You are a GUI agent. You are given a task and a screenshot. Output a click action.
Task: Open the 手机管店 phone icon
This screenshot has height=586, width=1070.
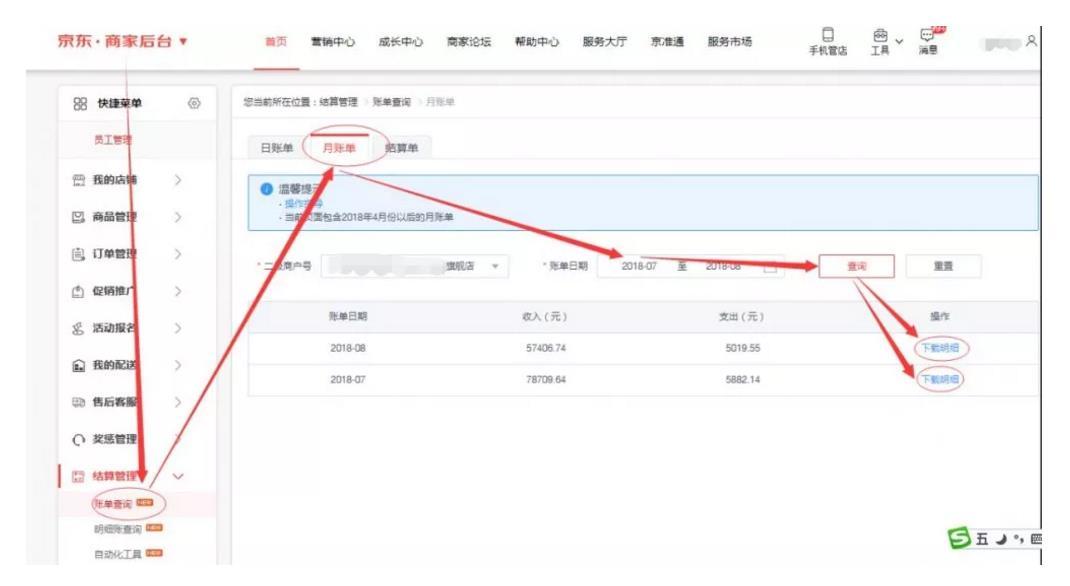click(828, 35)
